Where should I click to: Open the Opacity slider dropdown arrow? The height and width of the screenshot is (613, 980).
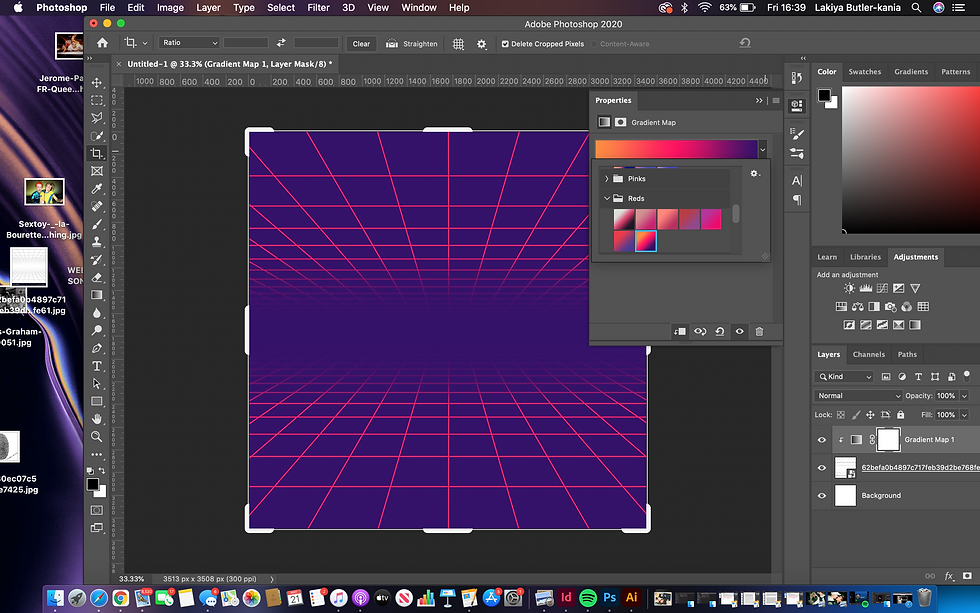(964, 396)
